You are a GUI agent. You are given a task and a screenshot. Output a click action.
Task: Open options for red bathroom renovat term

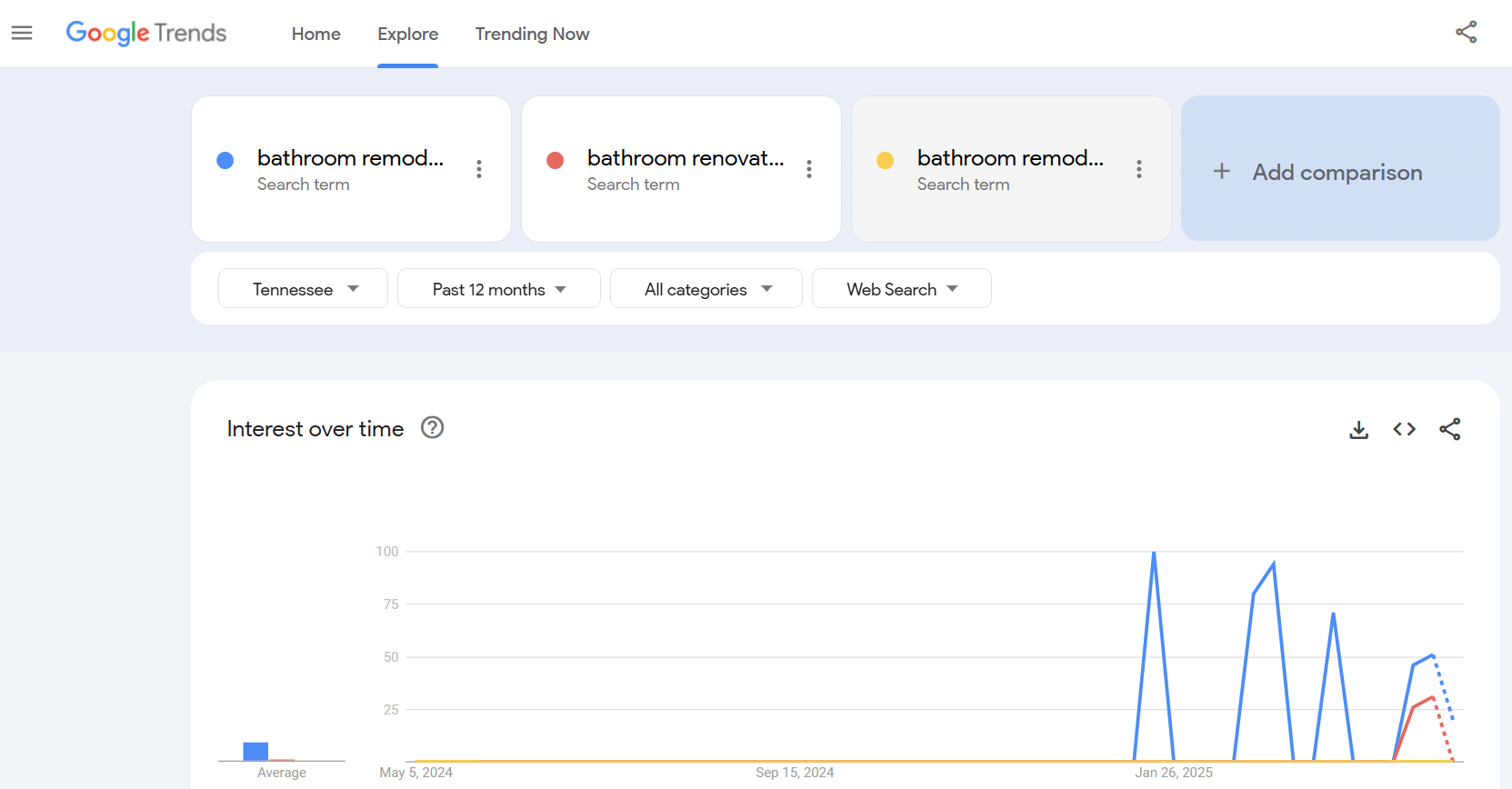(809, 169)
